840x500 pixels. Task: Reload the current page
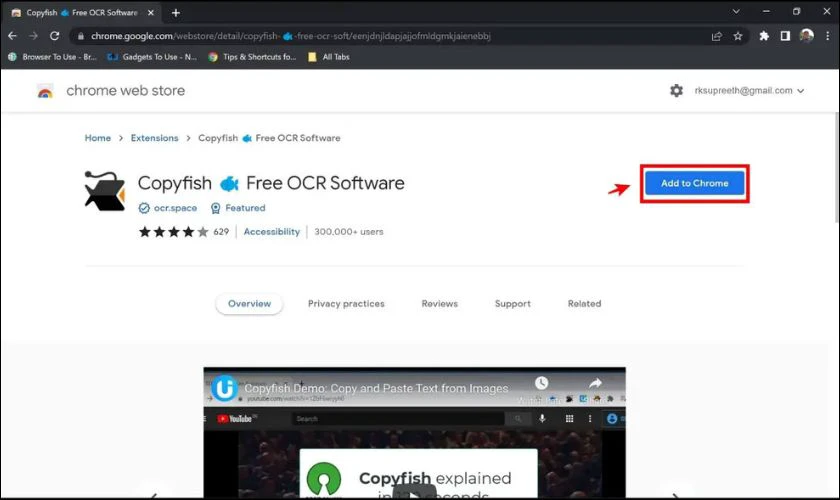point(54,36)
